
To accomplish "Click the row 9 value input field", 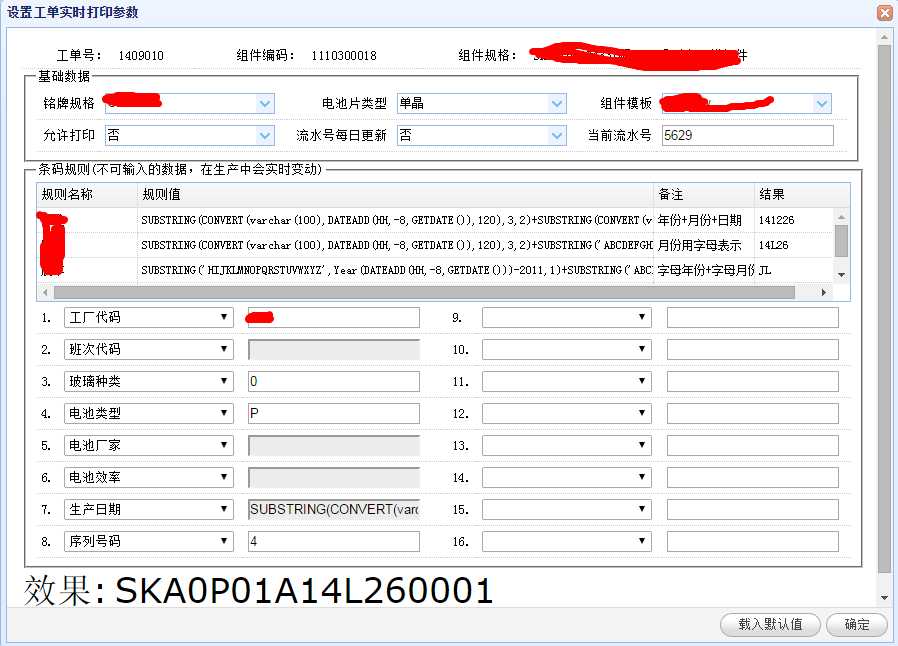I will point(753,317).
